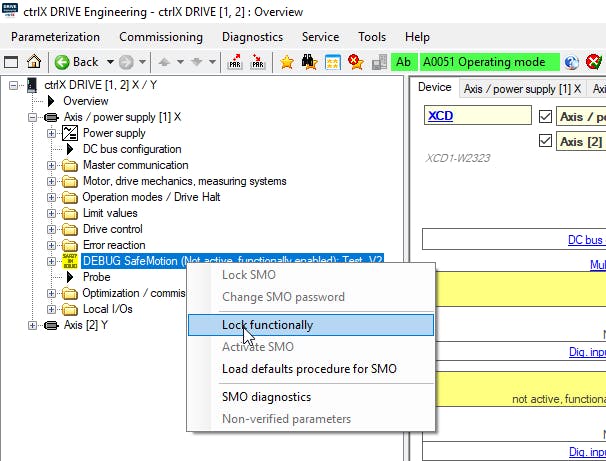Click the ctrlX DRIVE device icon in tree root
The width and height of the screenshot is (606, 461).
pyautogui.click(x=32, y=85)
